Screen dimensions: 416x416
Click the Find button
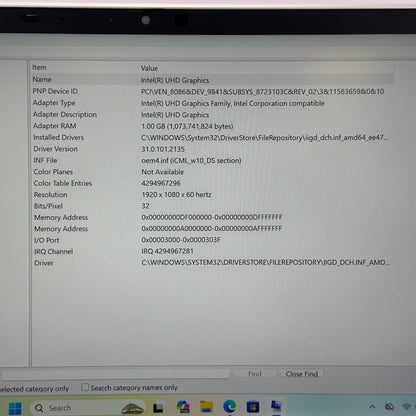pos(255,374)
